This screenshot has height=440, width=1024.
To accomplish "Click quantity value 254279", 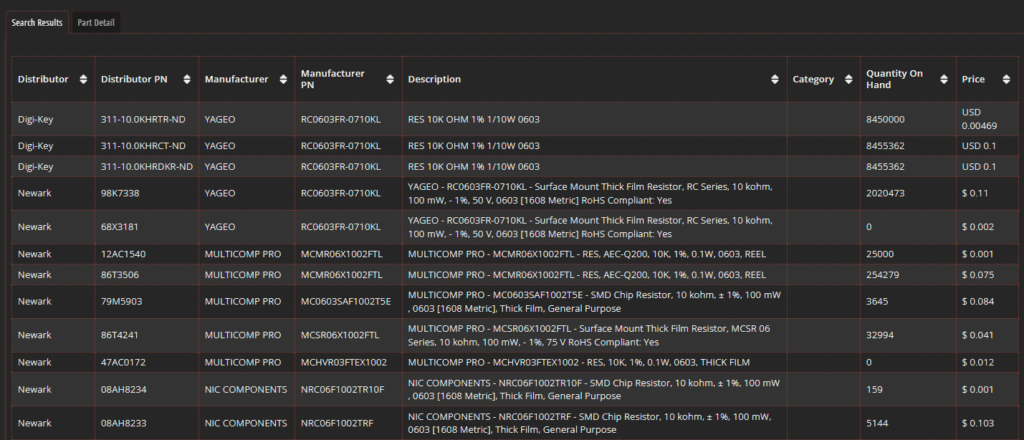I will 882,275.
